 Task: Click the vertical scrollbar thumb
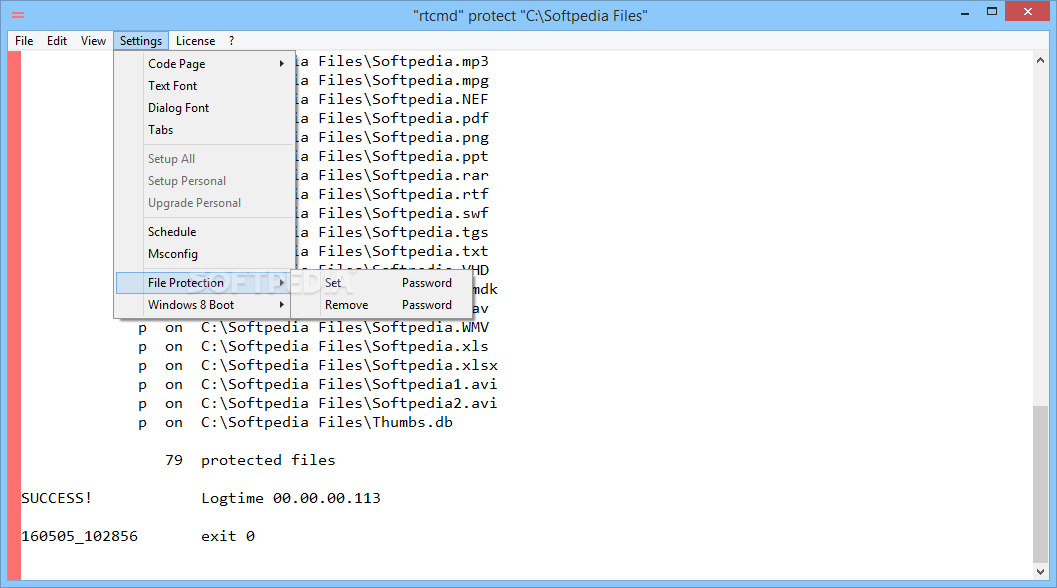tap(1041, 484)
